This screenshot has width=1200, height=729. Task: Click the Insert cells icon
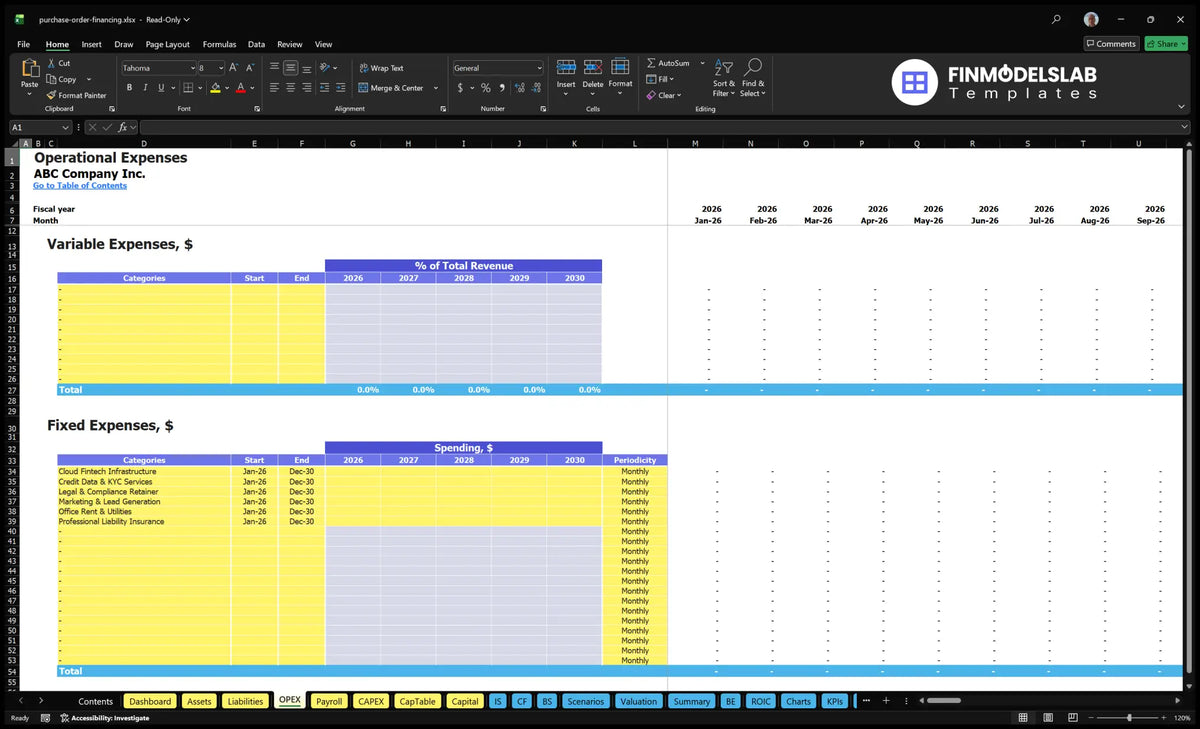tap(566, 67)
